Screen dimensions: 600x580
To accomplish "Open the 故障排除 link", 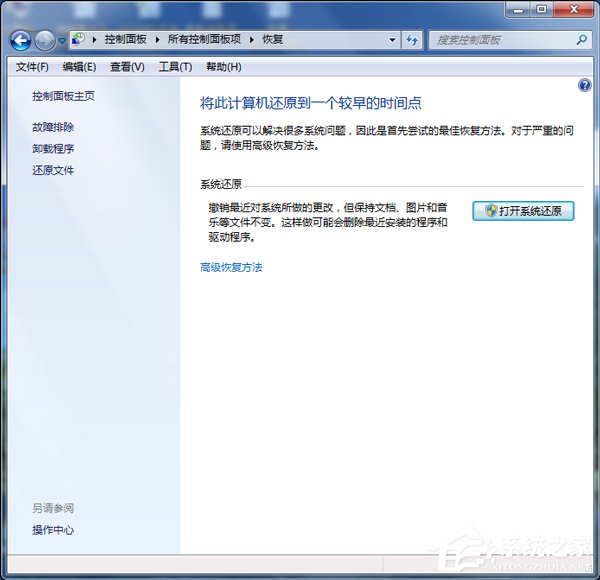I will tap(53, 127).
